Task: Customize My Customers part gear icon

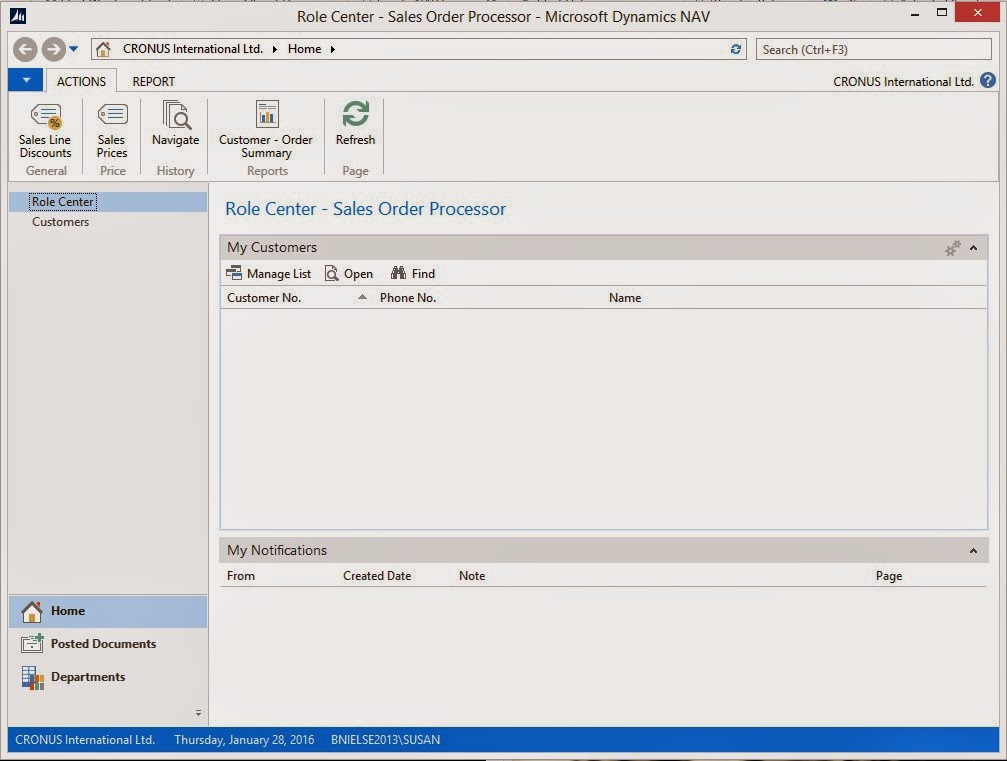Action: click(x=952, y=248)
